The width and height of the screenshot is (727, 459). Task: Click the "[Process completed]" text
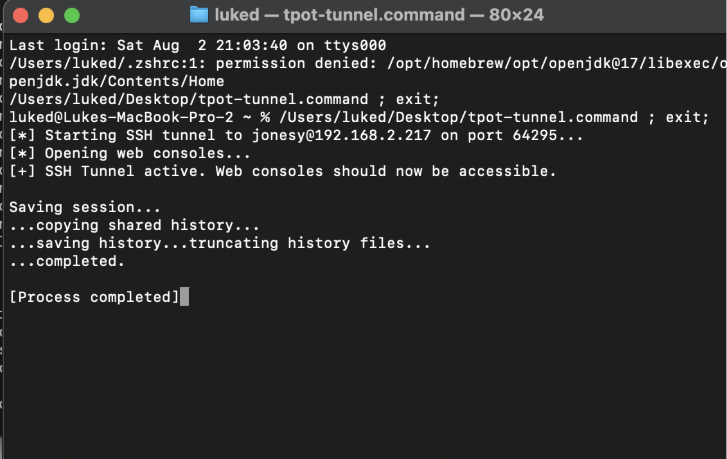point(93,297)
